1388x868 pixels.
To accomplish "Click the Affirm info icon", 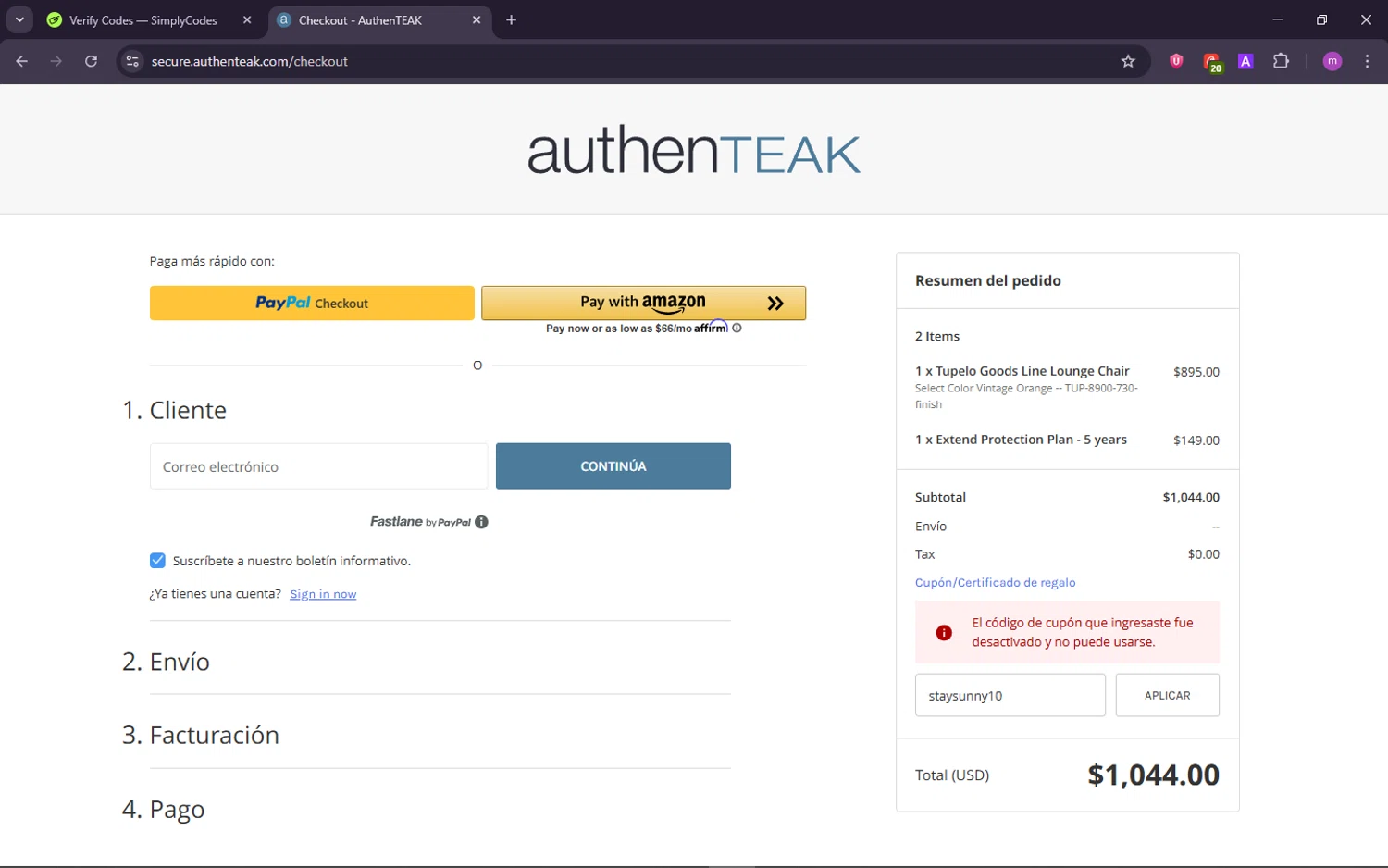I will (x=737, y=328).
